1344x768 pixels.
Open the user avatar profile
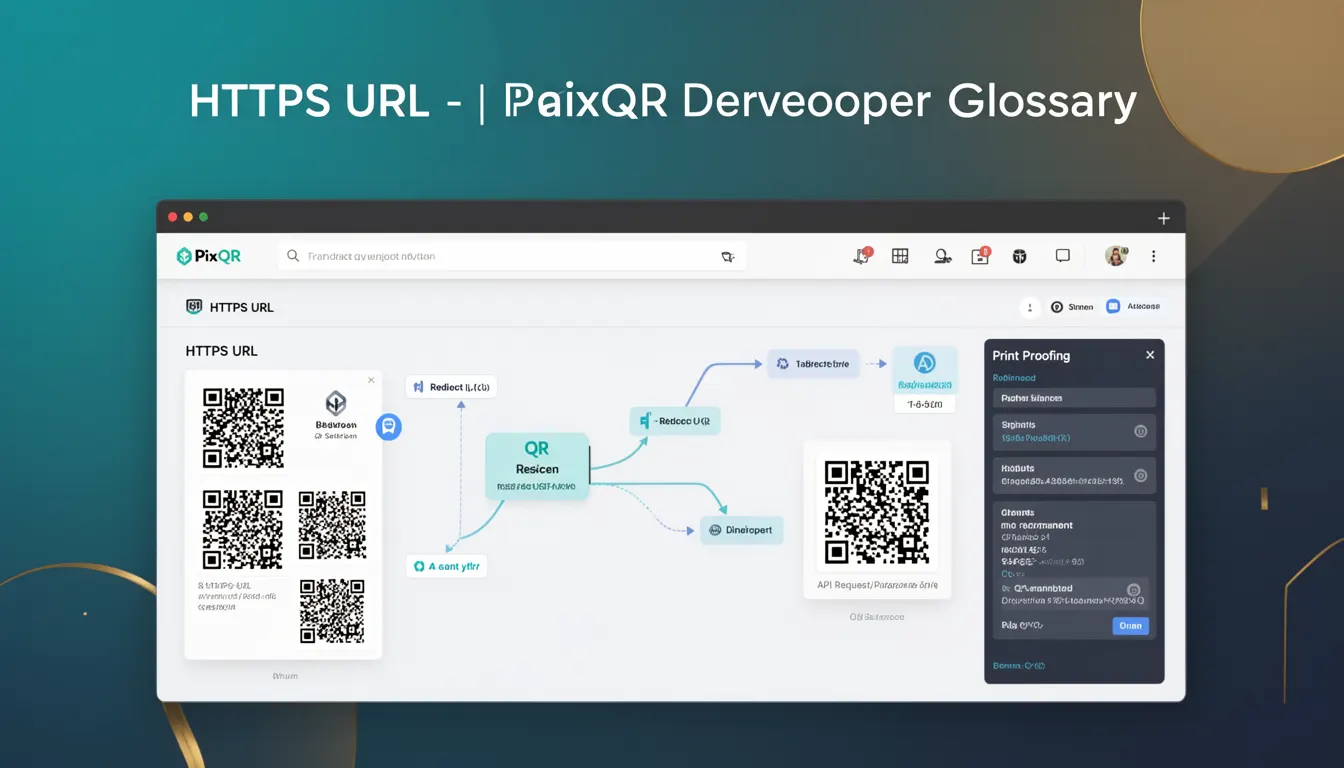point(1116,256)
